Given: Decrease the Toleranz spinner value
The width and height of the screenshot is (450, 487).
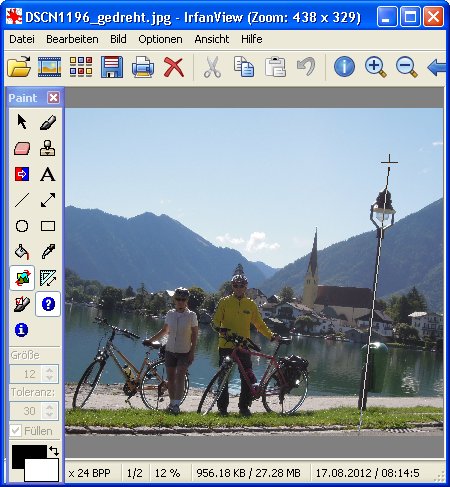Looking at the screenshot, I should click(x=50, y=414).
